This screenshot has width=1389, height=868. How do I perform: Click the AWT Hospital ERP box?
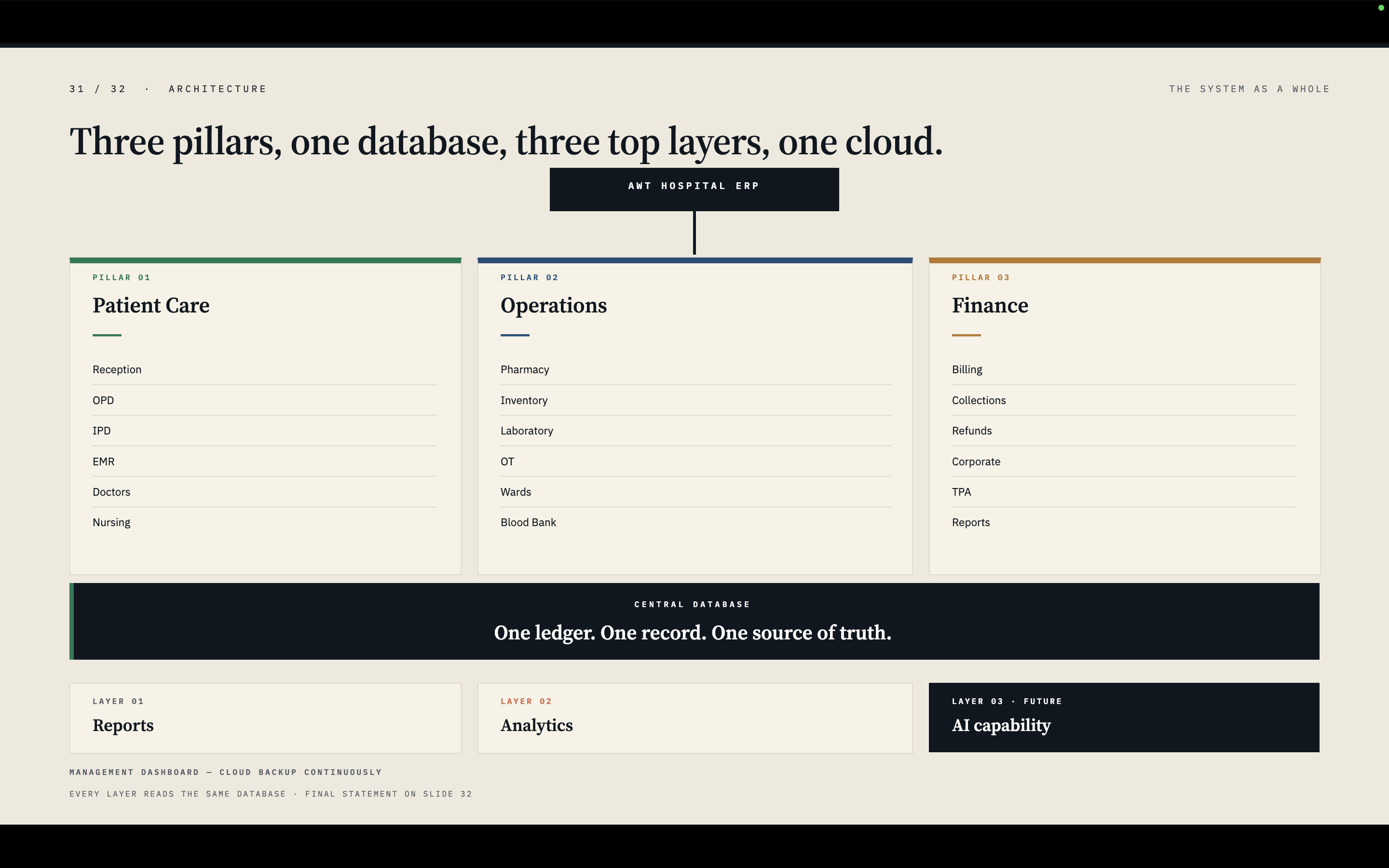point(694,190)
